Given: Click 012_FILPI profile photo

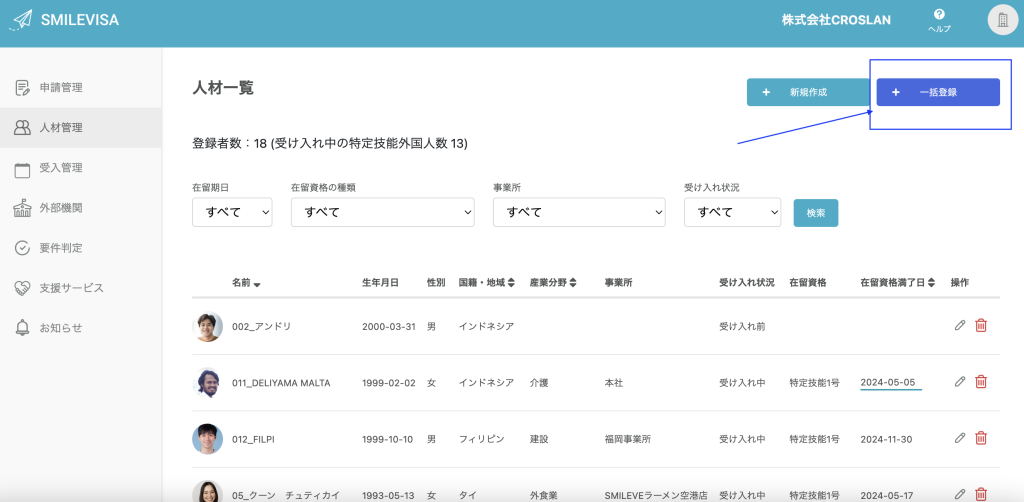Looking at the screenshot, I should pyautogui.click(x=208, y=439).
